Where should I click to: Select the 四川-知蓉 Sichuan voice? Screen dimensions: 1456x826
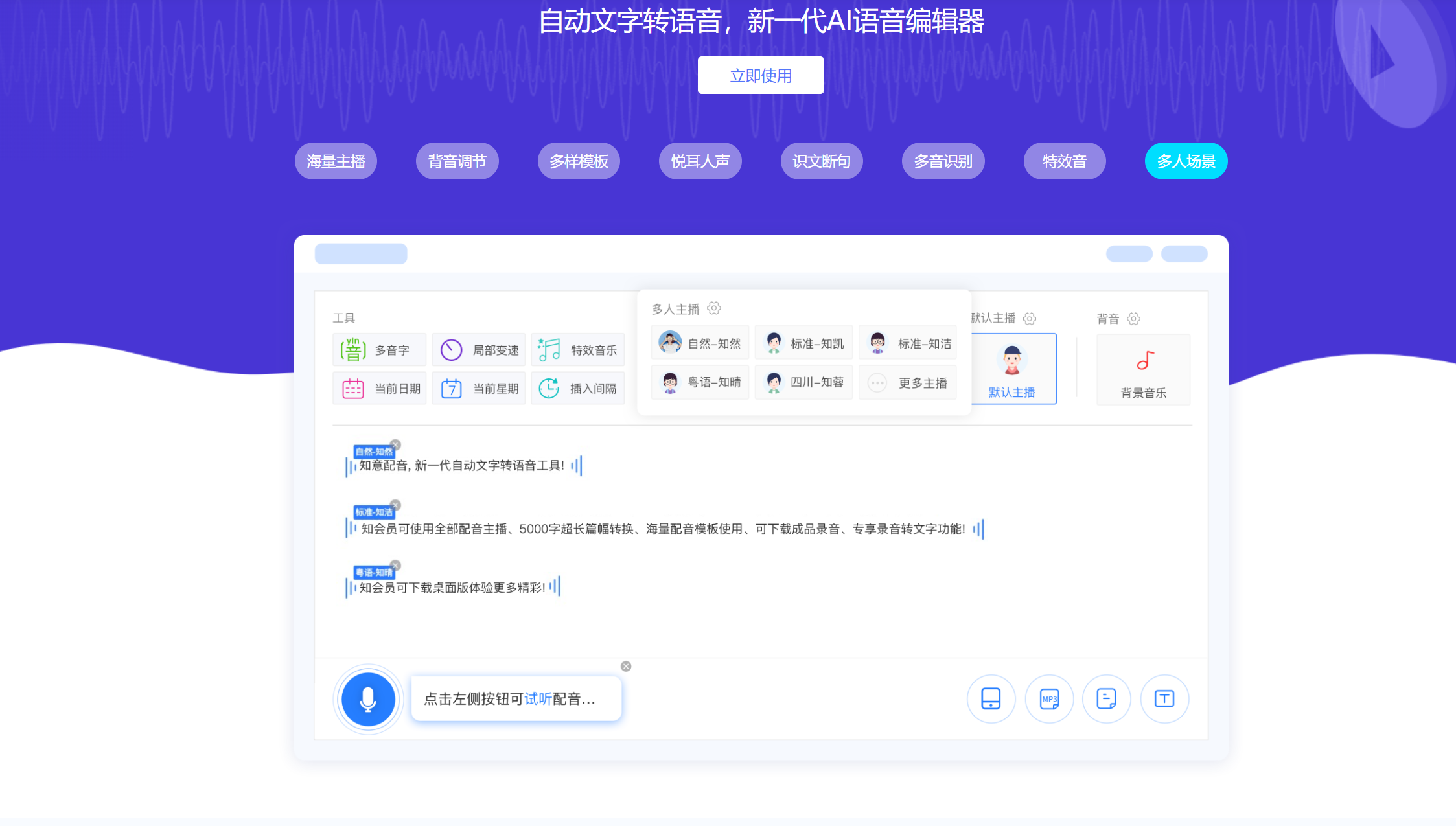(x=803, y=382)
